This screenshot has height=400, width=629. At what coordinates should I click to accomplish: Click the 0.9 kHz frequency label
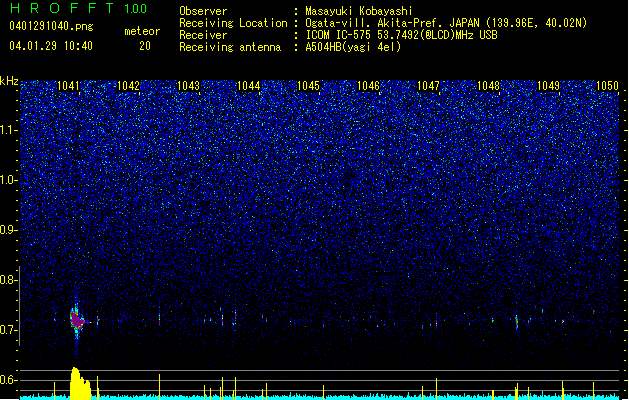coord(9,230)
